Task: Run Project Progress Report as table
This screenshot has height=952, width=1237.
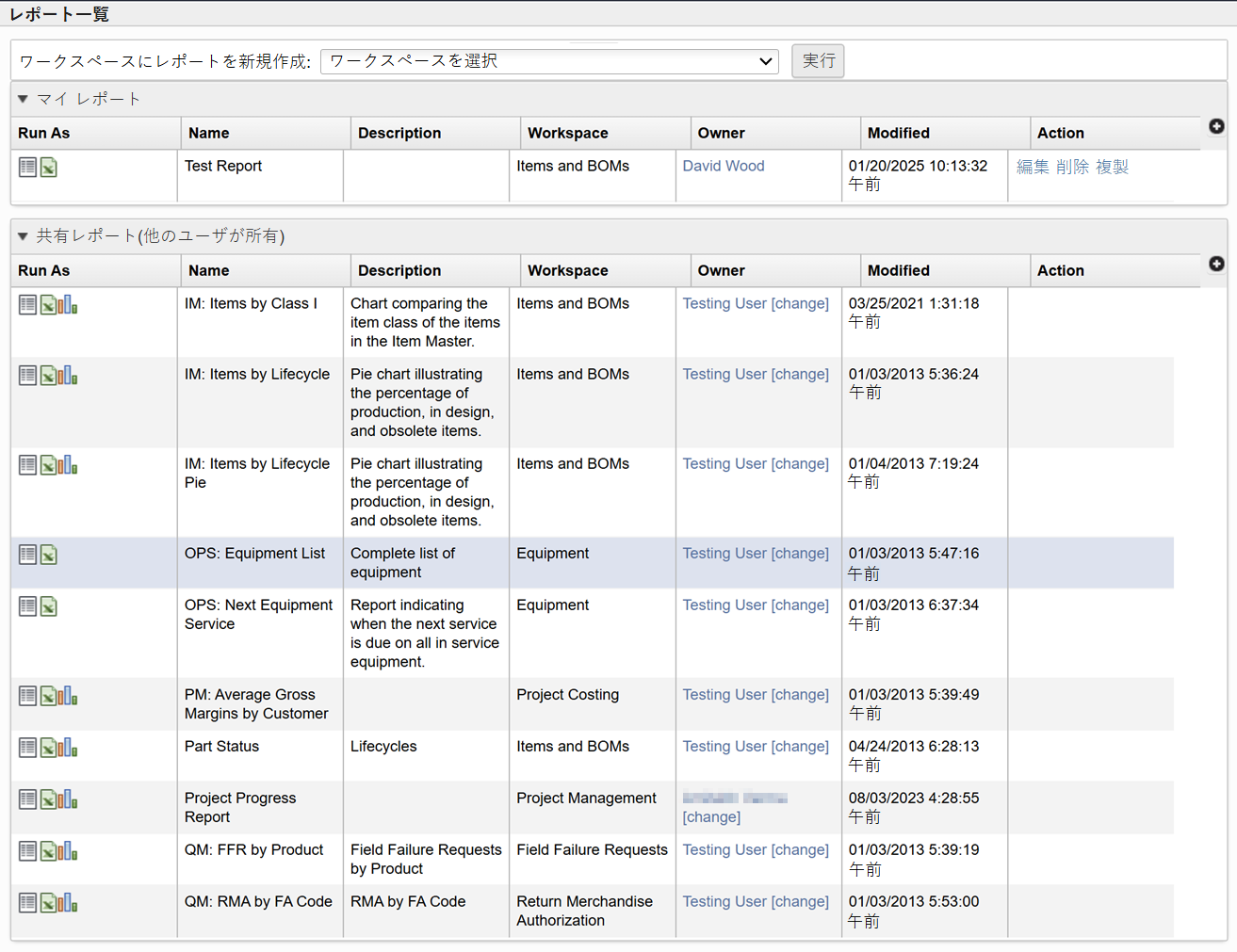Action: (28, 799)
